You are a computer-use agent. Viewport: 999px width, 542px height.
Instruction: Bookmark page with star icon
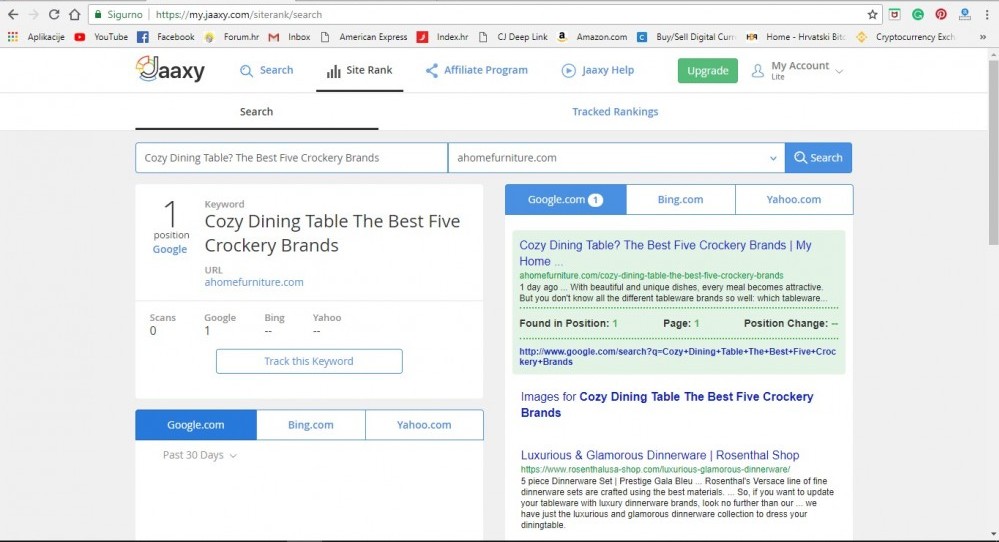pos(872,14)
